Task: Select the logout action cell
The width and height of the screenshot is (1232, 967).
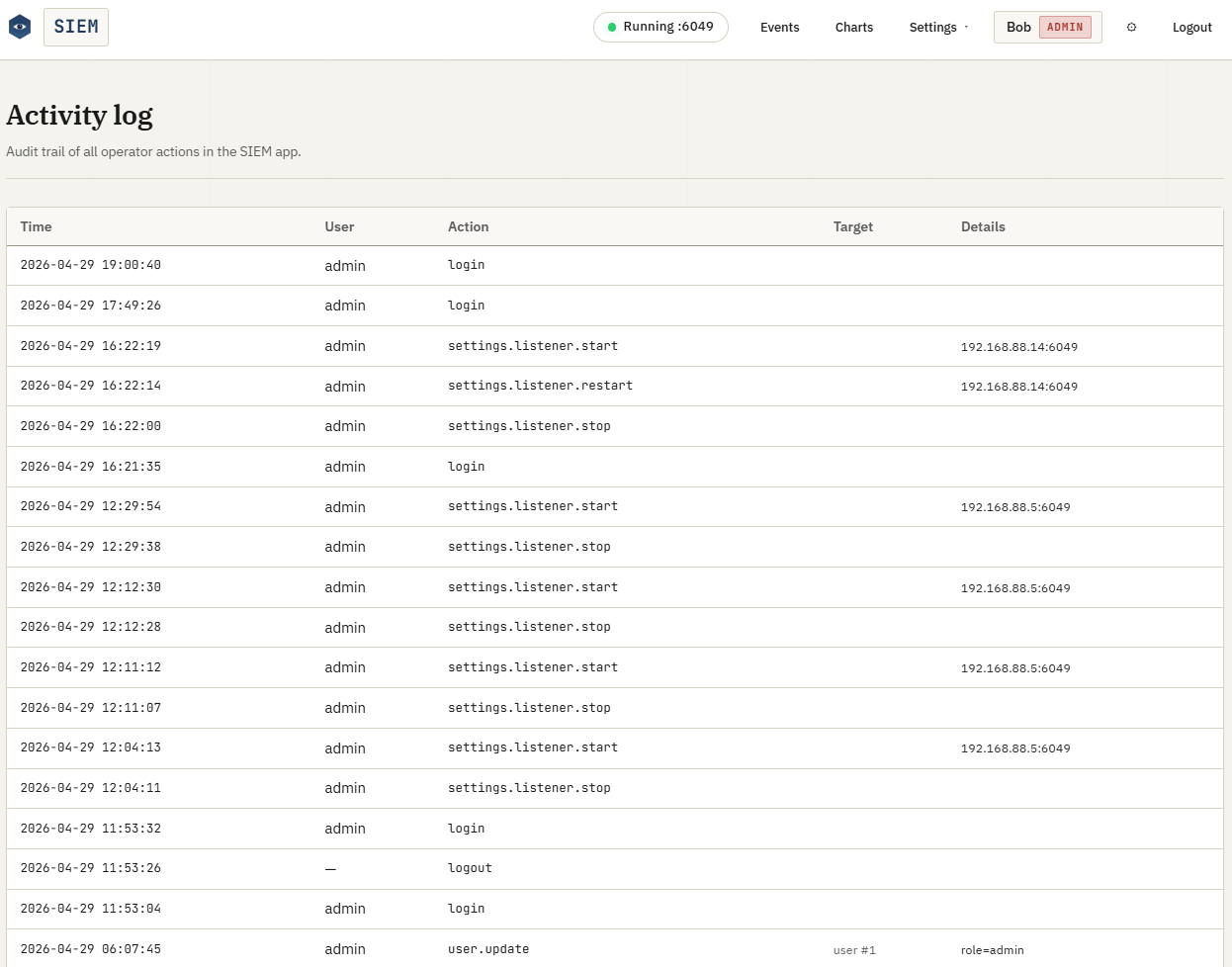Action: [x=470, y=868]
